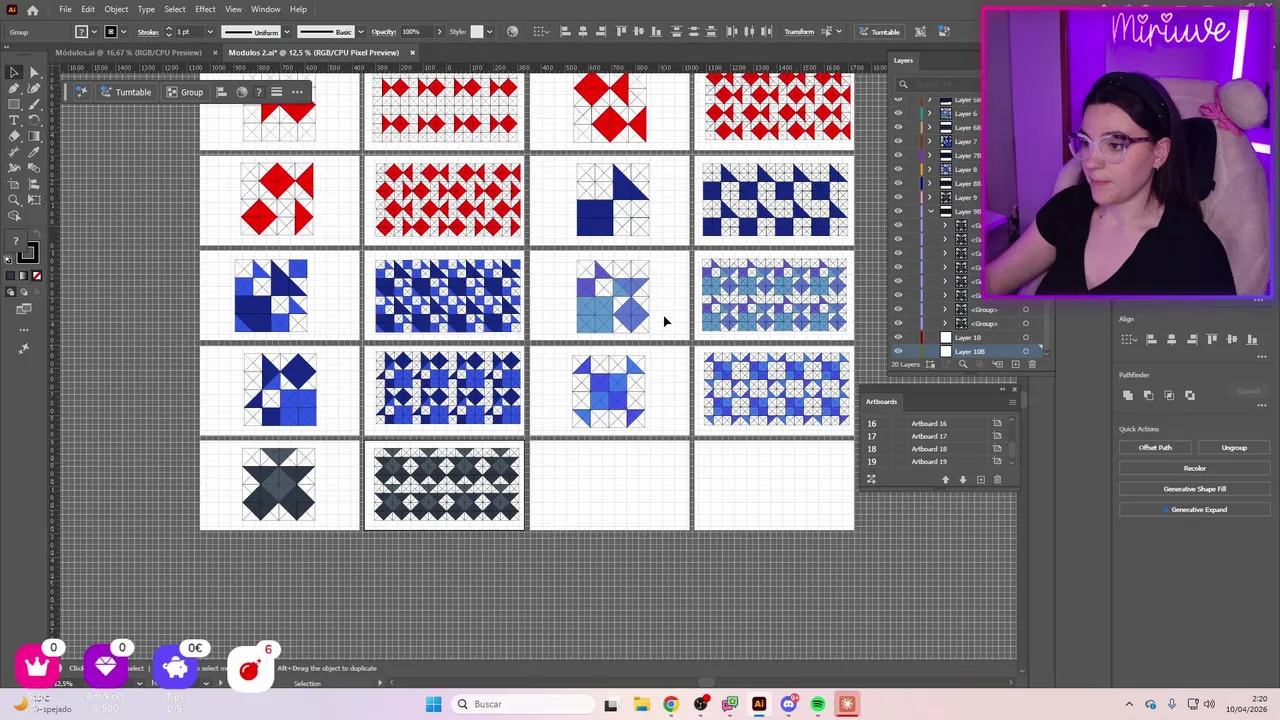Click the Offset Path quick action
The image size is (1280, 720).
pyautogui.click(x=1155, y=448)
